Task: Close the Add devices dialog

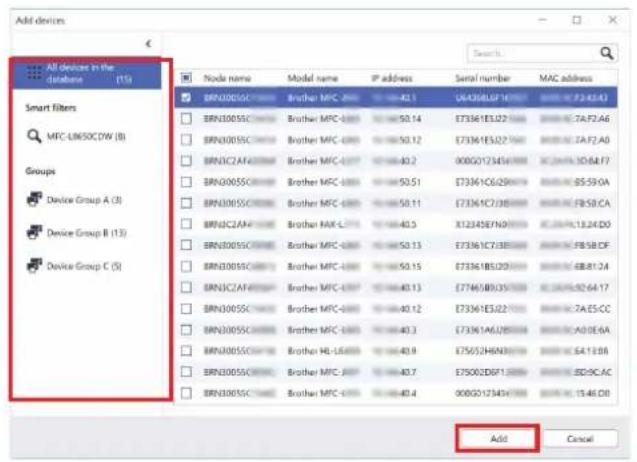Action: point(612,20)
